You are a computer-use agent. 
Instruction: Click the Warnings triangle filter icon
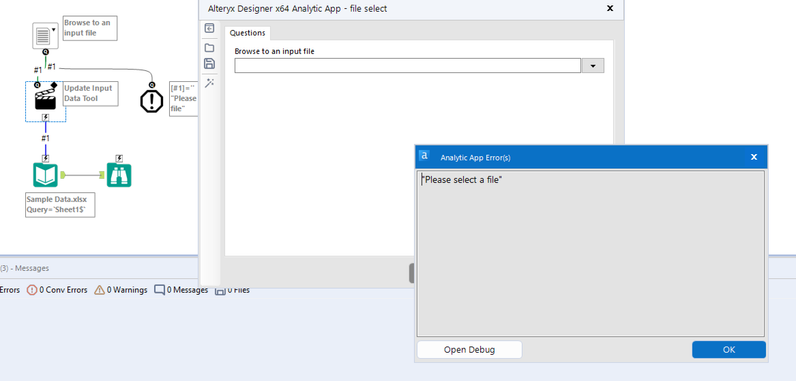click(100, 290)
